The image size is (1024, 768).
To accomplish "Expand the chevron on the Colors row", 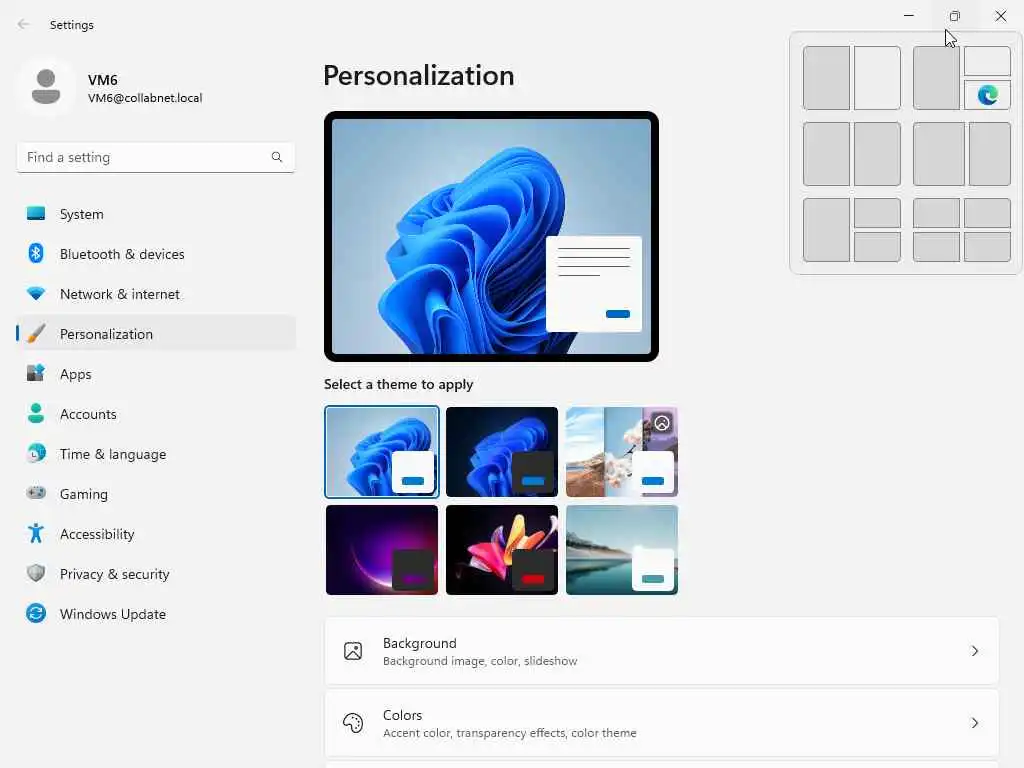I will [x=974, y=723].
